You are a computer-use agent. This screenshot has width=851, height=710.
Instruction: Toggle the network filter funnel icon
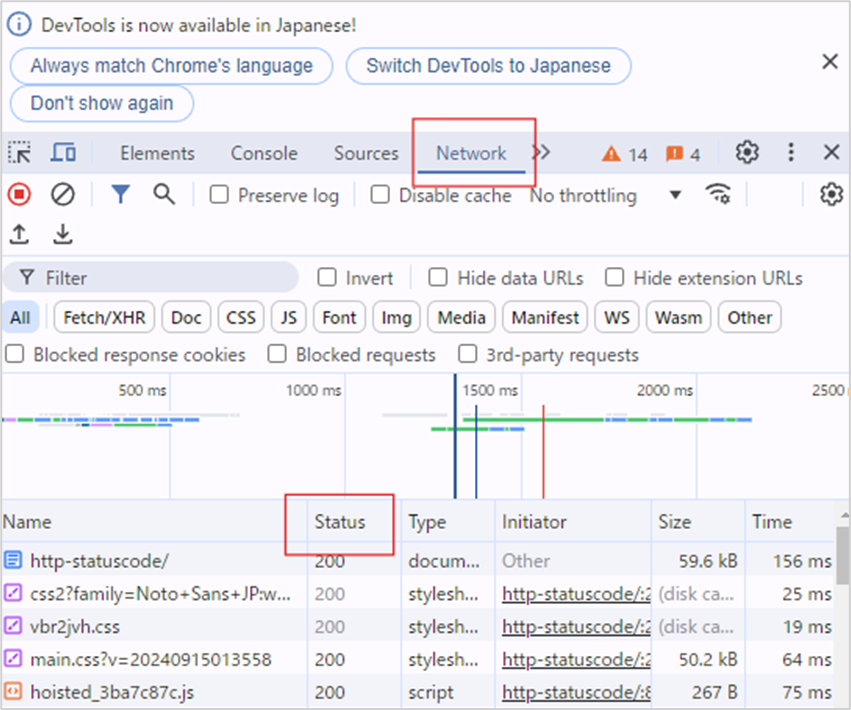pos(120,194)
